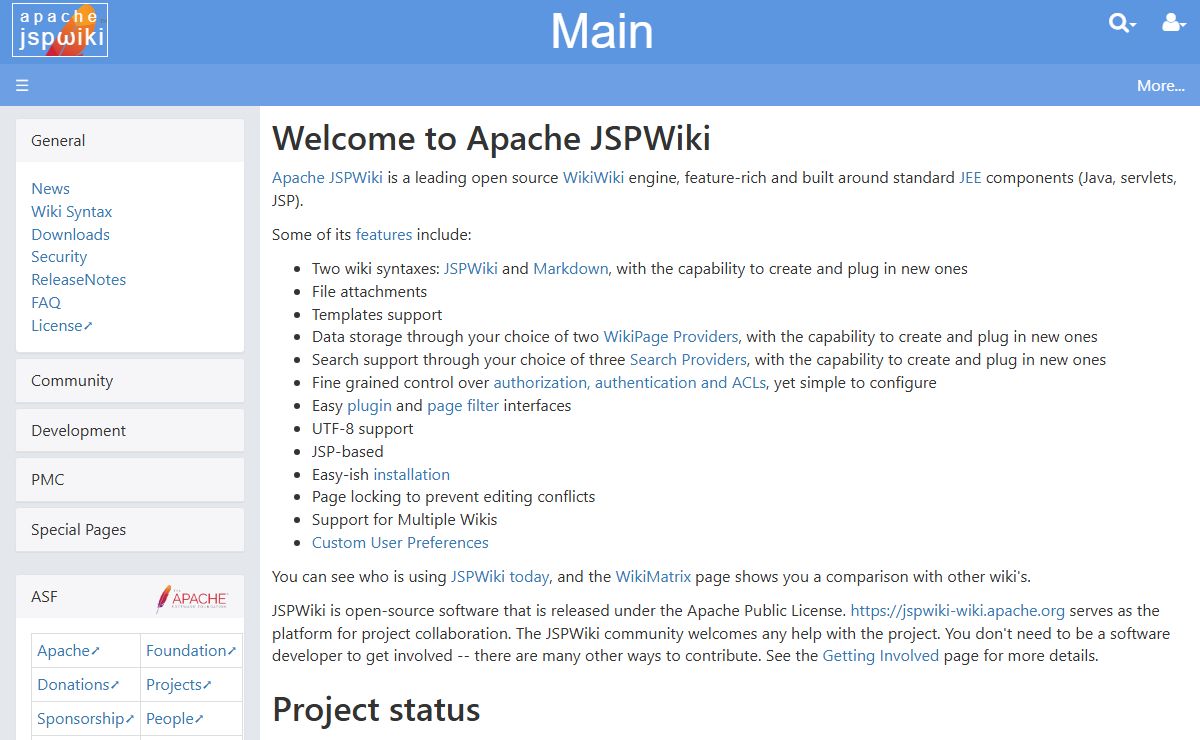The height and width of the screenshot is (740, 1200).
Task: Open the News sidebar link
Action: (50, 189)
